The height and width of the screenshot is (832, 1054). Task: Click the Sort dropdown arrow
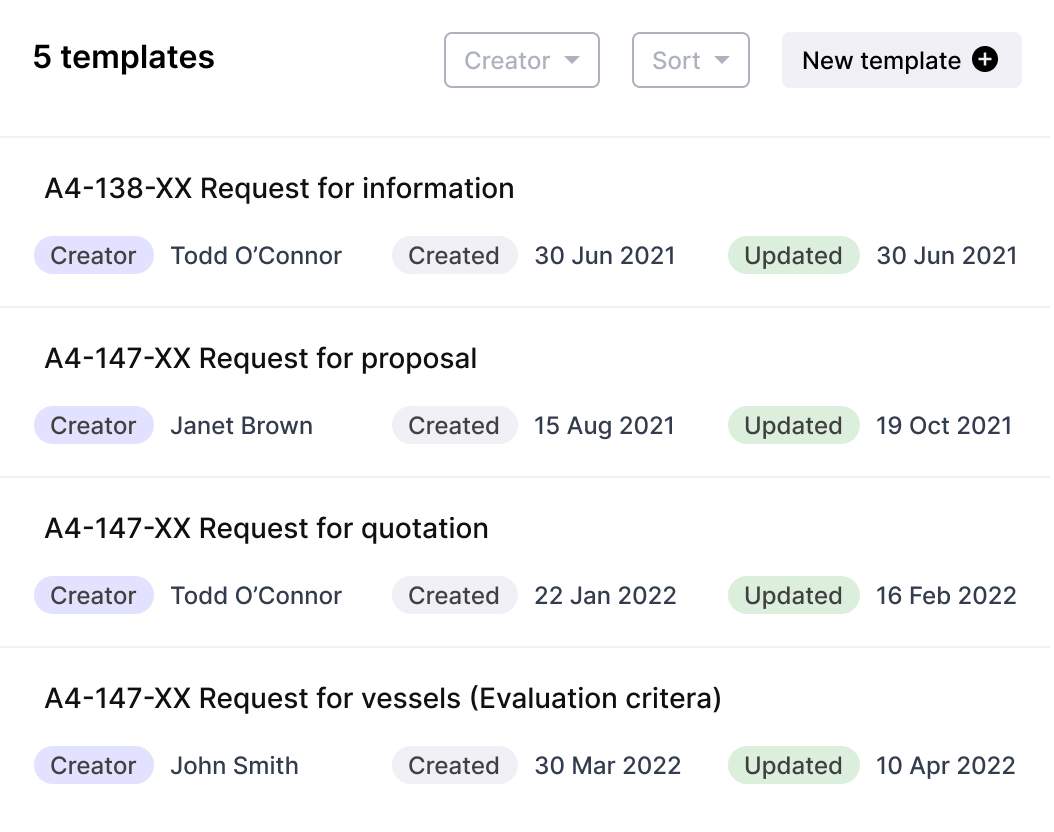[x=722, y=61]
